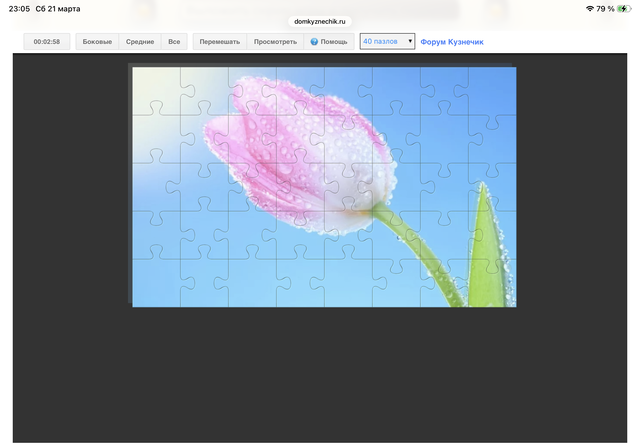Tap the Wi-Fi status icon

coord(590,9)
